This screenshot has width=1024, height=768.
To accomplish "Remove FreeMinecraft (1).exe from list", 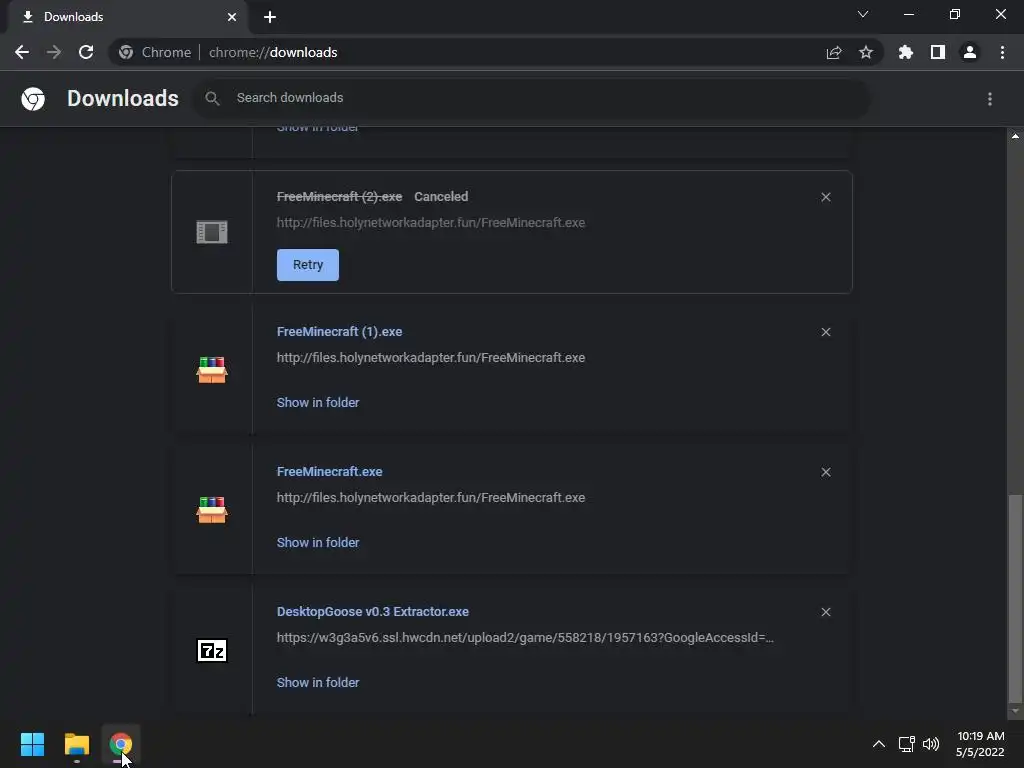I will point(826,332).
